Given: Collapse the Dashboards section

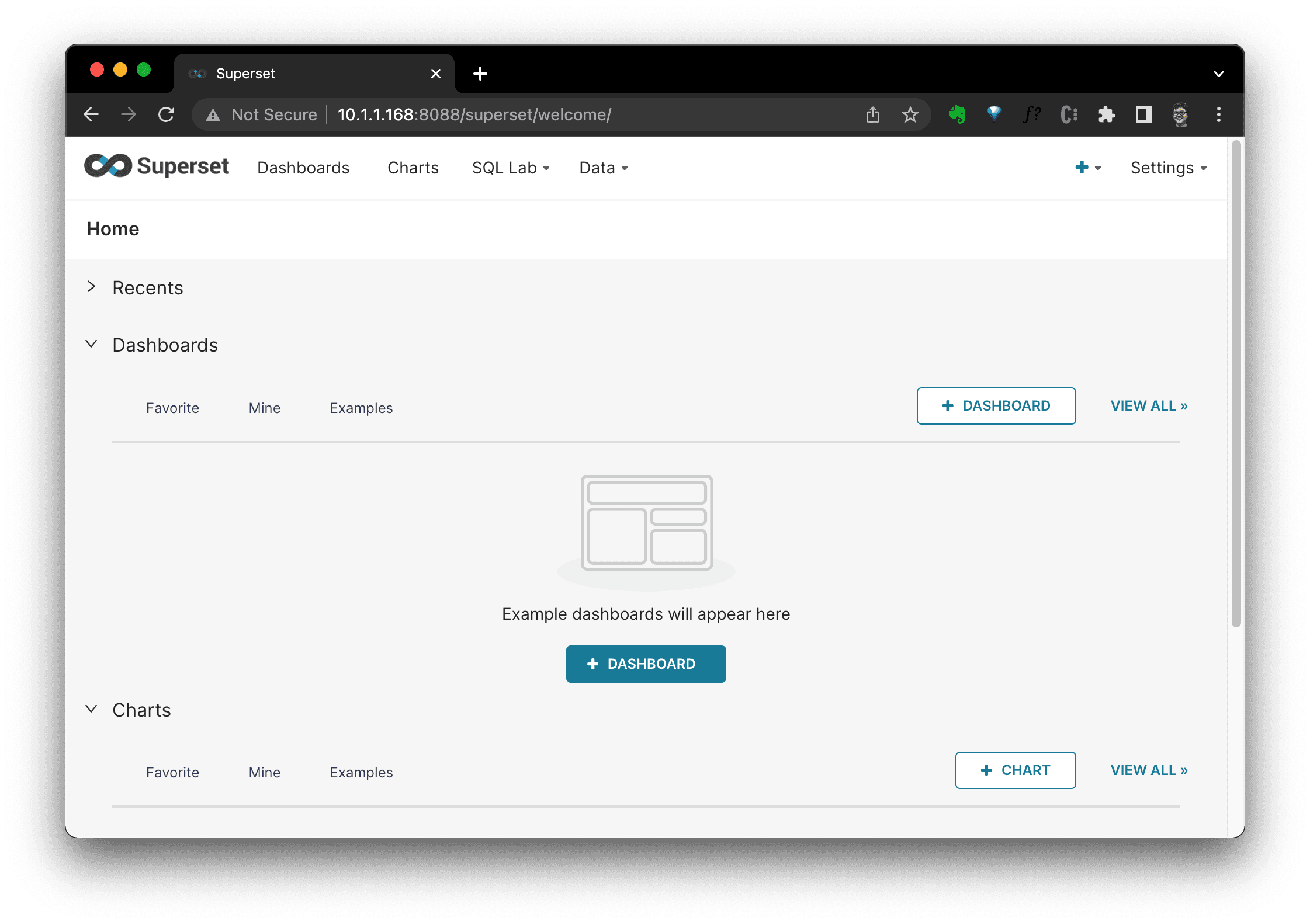Looking at the screenshot, I should click(x=92, y=344).
